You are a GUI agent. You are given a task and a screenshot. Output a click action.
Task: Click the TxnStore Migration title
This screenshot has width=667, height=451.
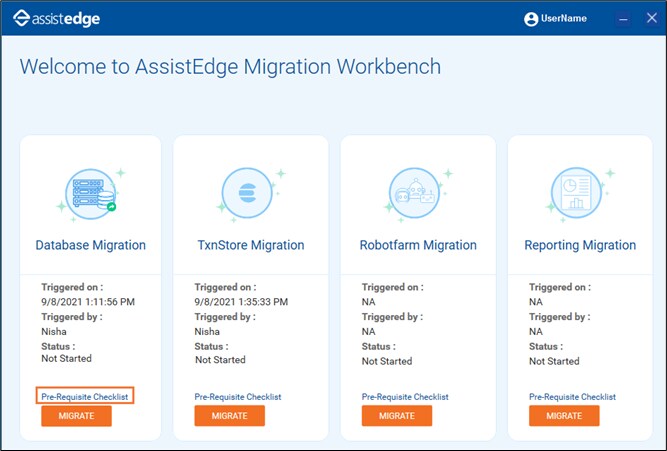pos(251,245)
